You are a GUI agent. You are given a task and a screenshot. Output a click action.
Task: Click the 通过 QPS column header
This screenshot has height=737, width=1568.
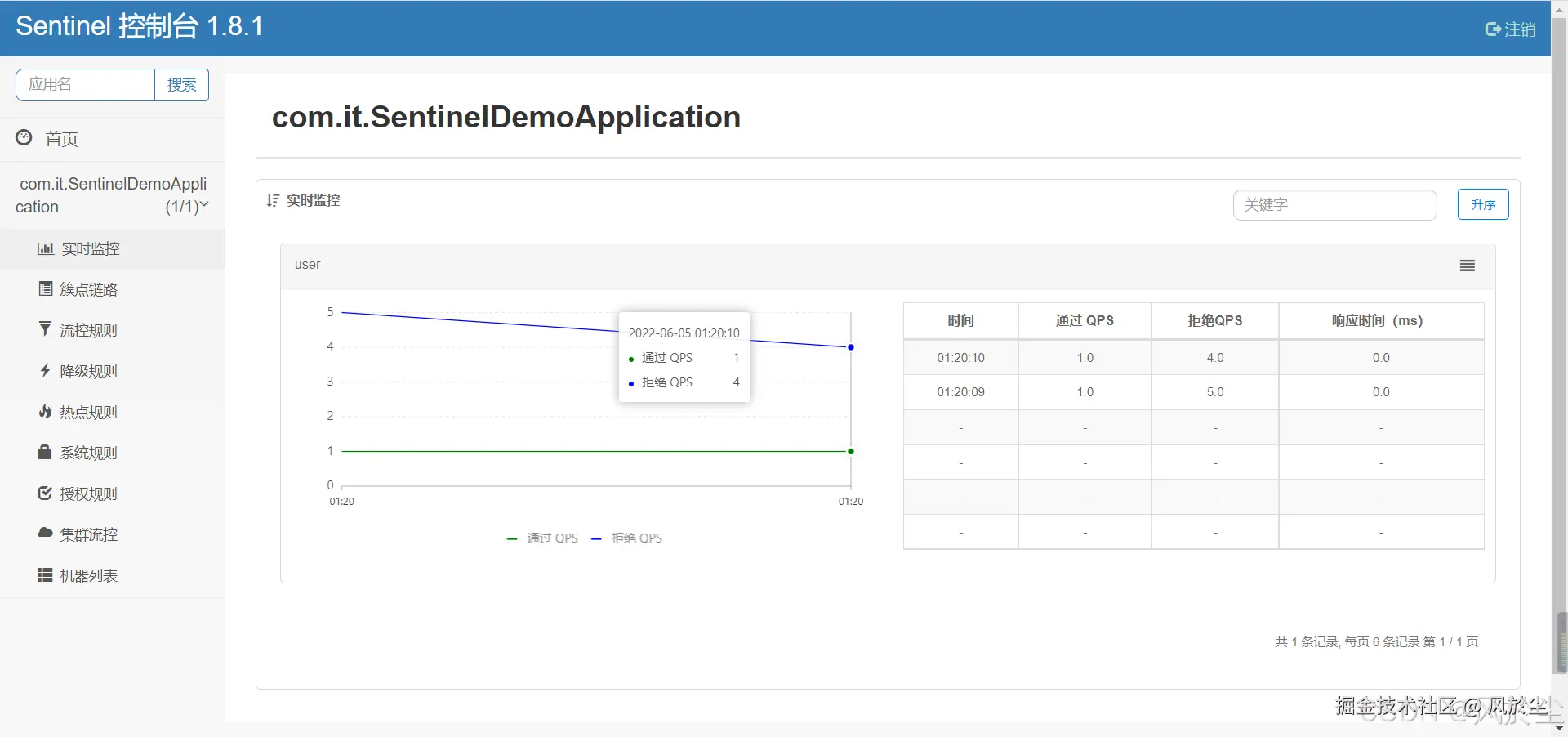(1085, 320)
